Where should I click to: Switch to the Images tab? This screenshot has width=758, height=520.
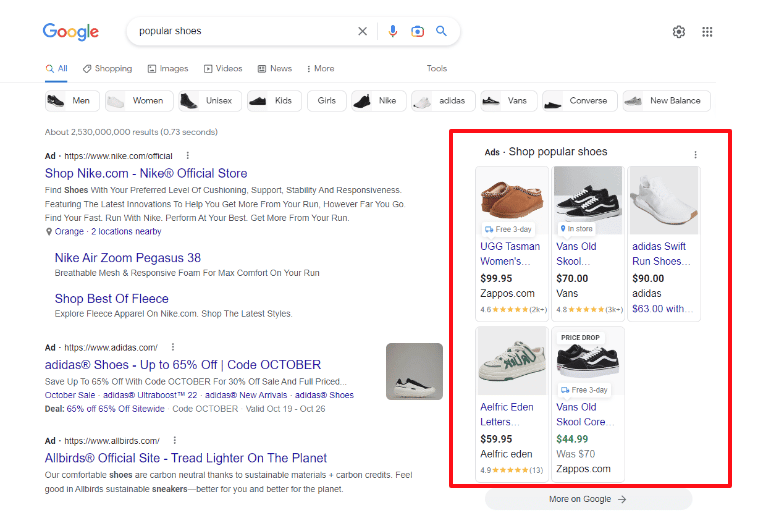(168, 69)
